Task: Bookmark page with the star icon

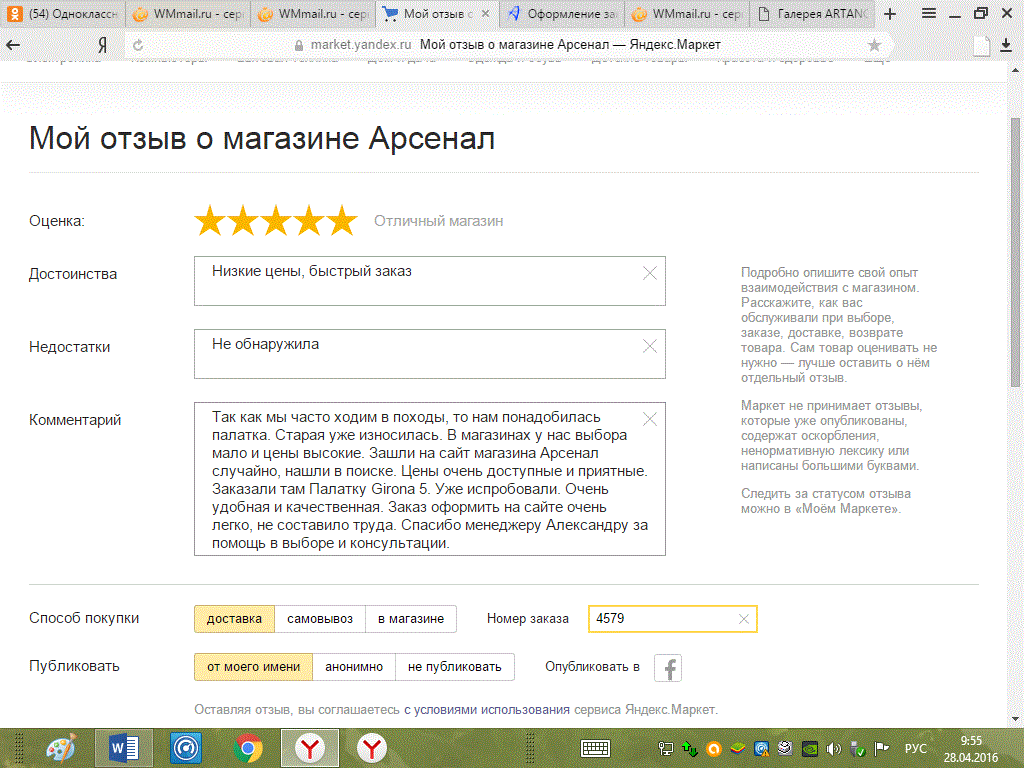Action: pyautogui.click(x=874, y=45)
